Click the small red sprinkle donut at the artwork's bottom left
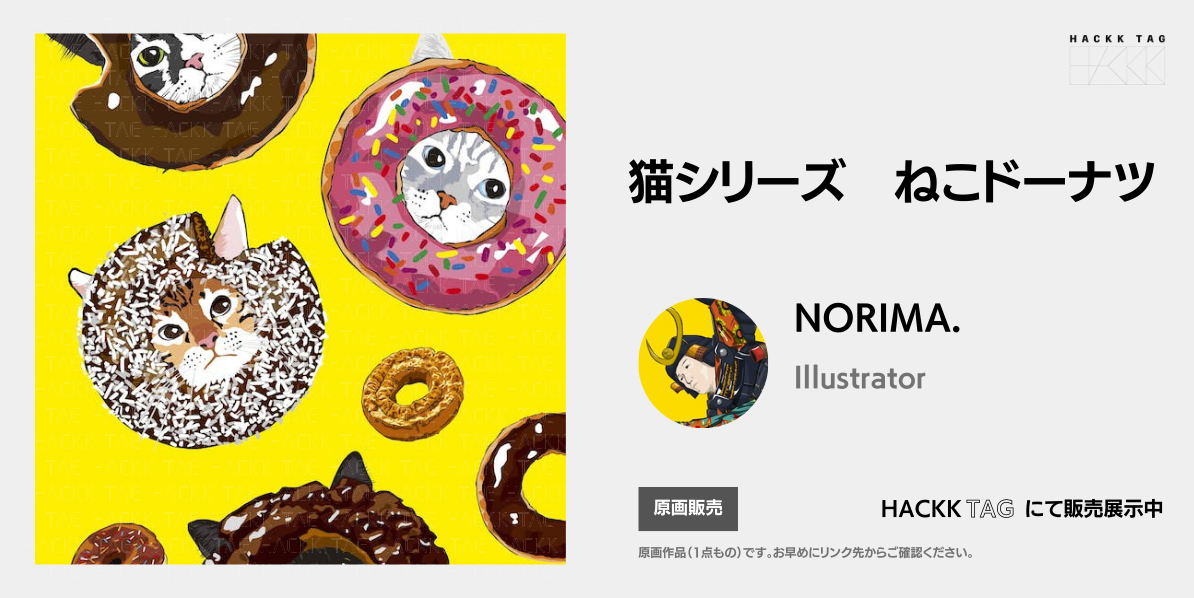 [x=118, y=544]
